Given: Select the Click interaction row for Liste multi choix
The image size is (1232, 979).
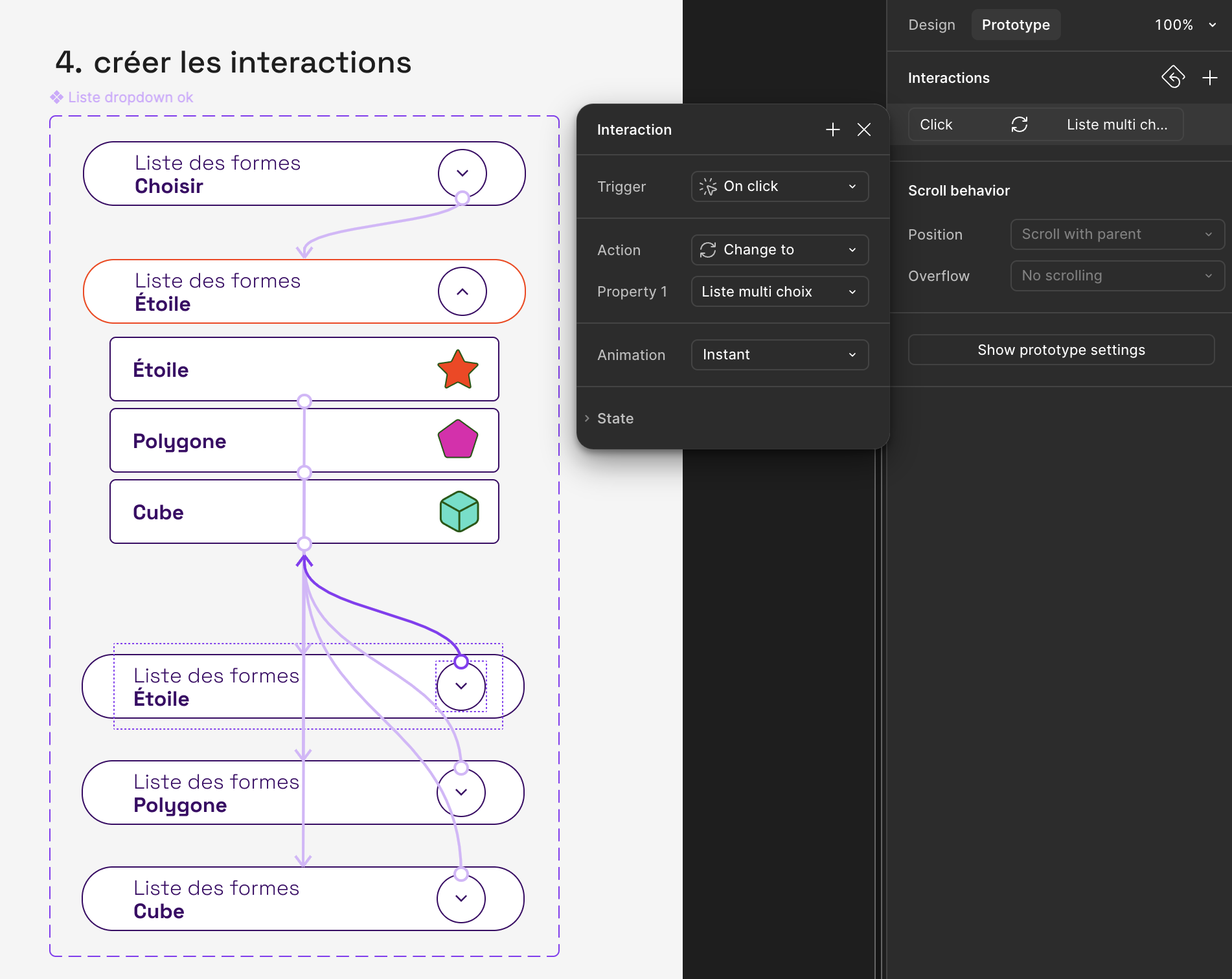Looking at the screenshot, I should (1045, 124).
